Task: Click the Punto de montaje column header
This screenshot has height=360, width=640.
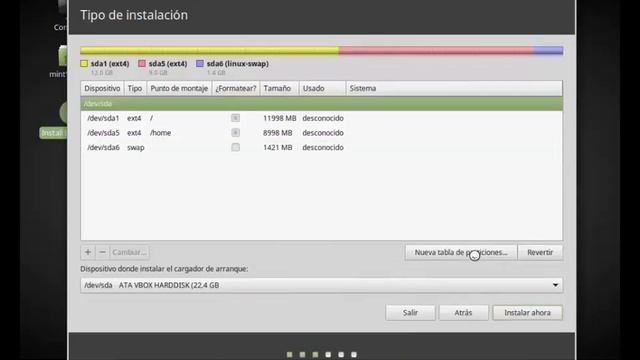Action: point(179,89)
